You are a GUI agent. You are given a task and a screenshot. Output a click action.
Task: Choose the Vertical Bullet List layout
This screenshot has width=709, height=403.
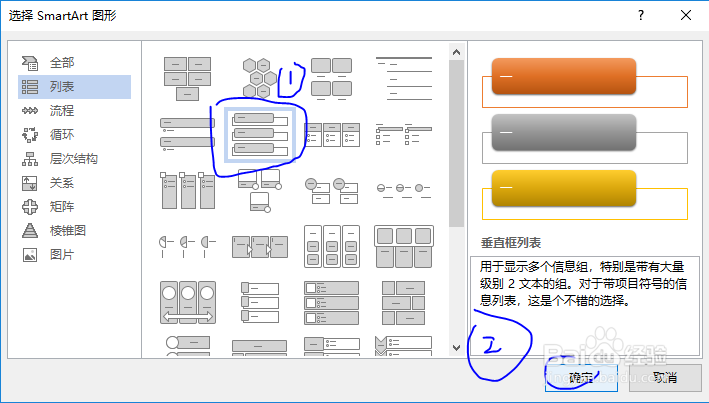coord(187,134)
